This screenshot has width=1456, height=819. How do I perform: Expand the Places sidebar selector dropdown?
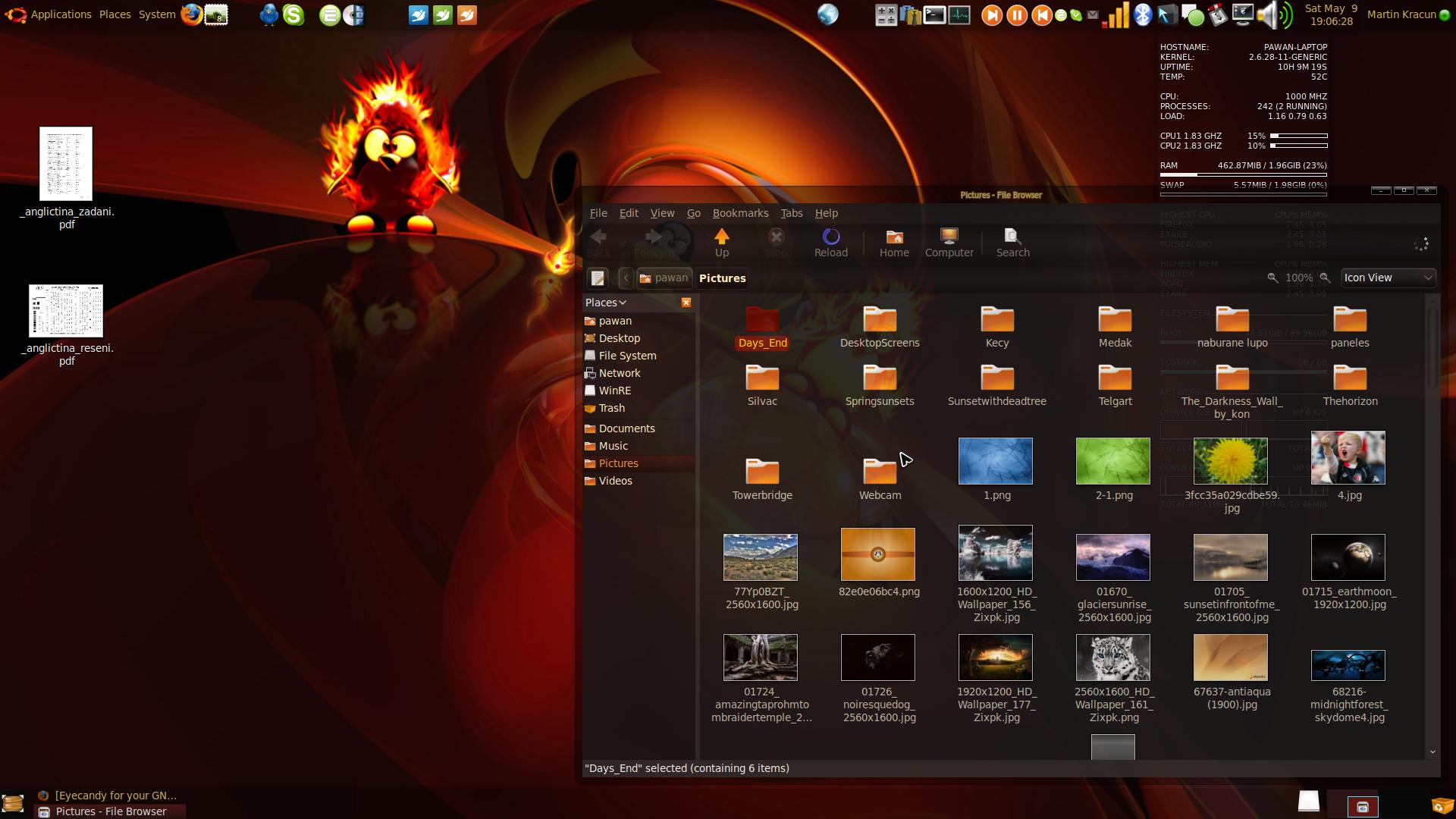(606, 303)
